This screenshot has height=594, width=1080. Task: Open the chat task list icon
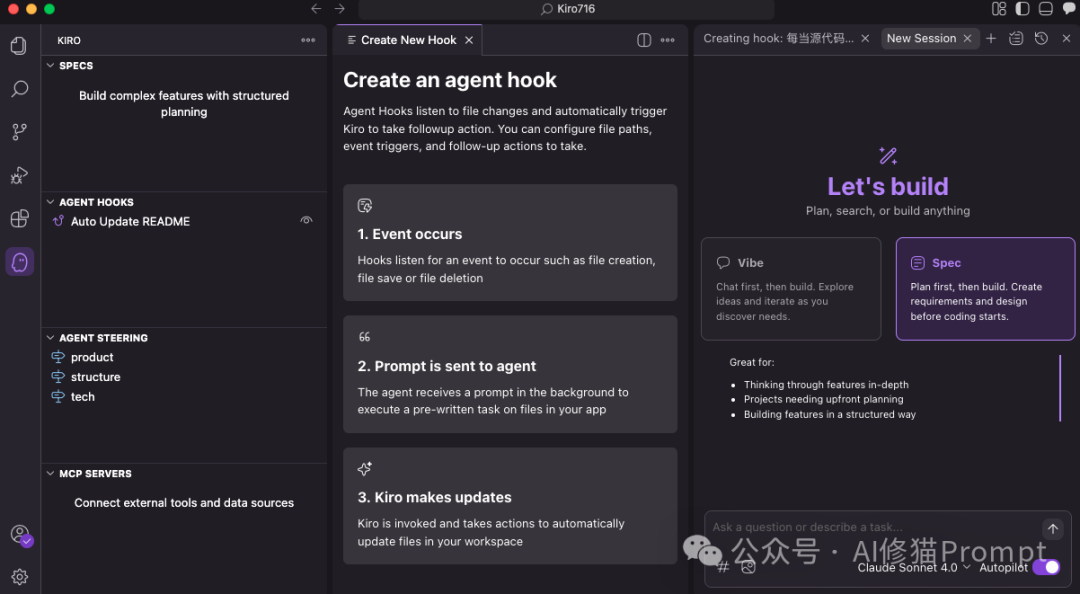[x=1016, y=39]
